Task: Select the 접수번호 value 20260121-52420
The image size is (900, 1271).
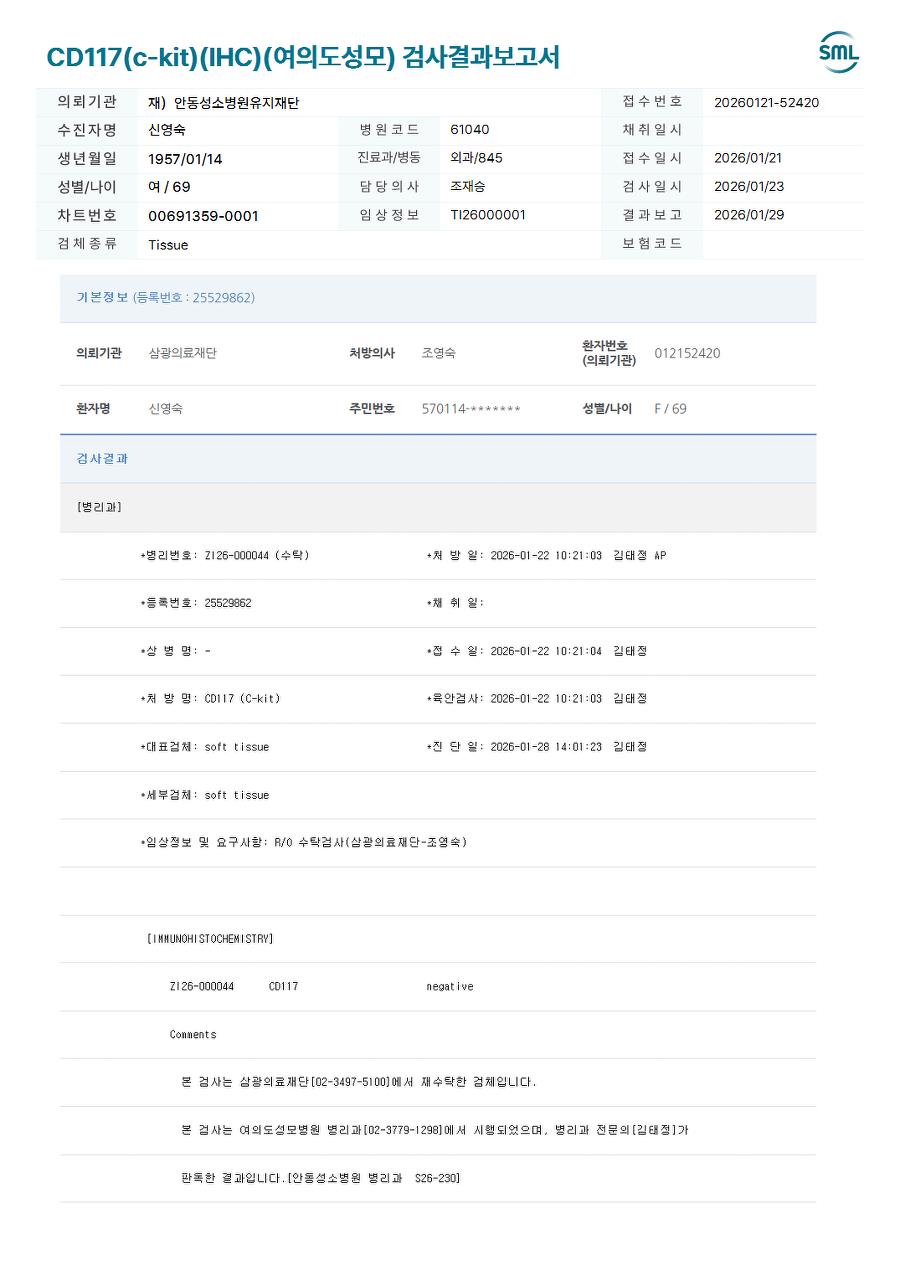Action: [766, 102]
